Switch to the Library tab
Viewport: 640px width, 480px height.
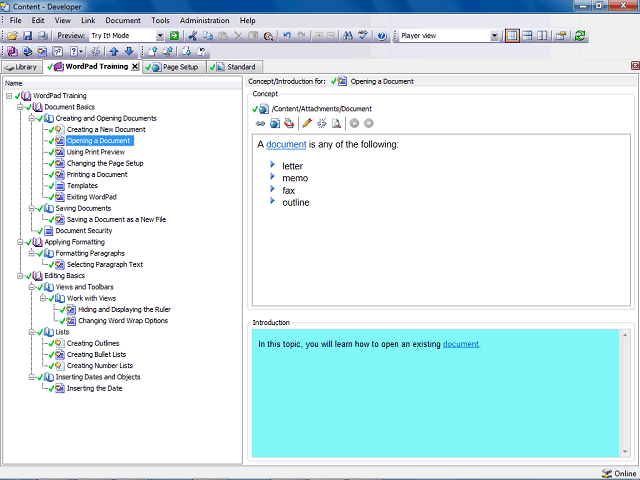(22, 67)
